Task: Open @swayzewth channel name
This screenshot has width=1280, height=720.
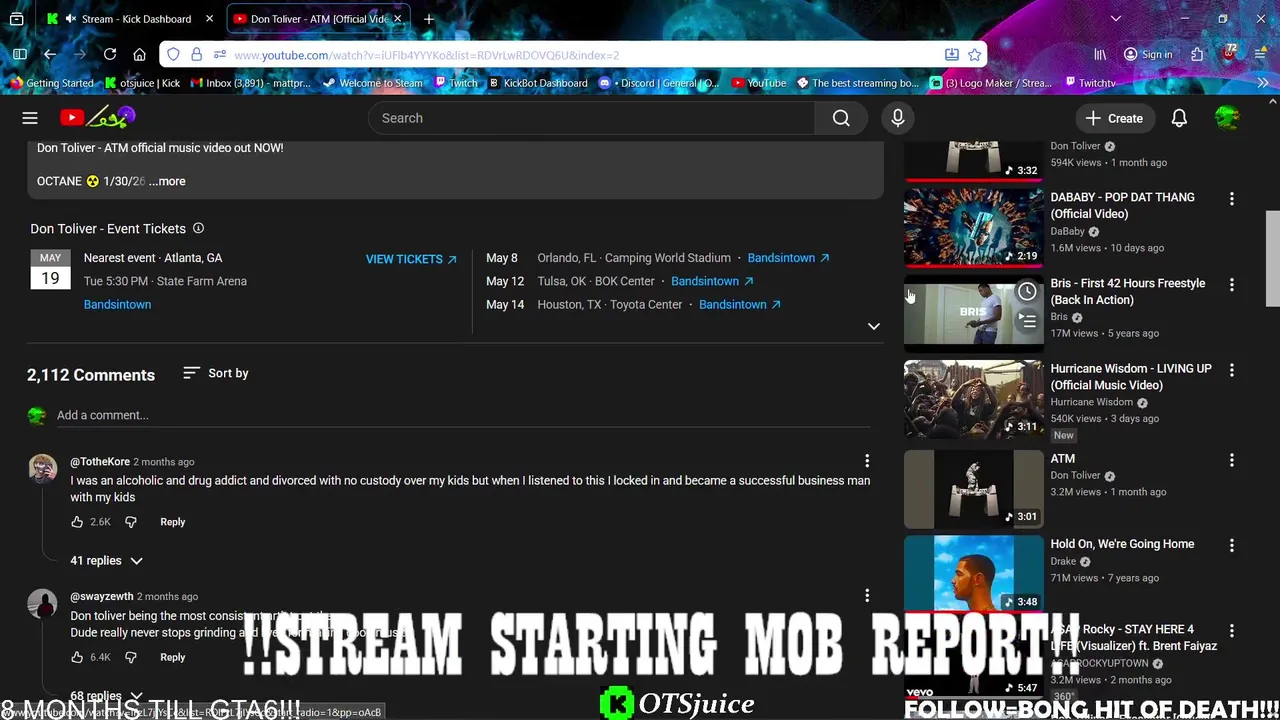Action: 101,597
